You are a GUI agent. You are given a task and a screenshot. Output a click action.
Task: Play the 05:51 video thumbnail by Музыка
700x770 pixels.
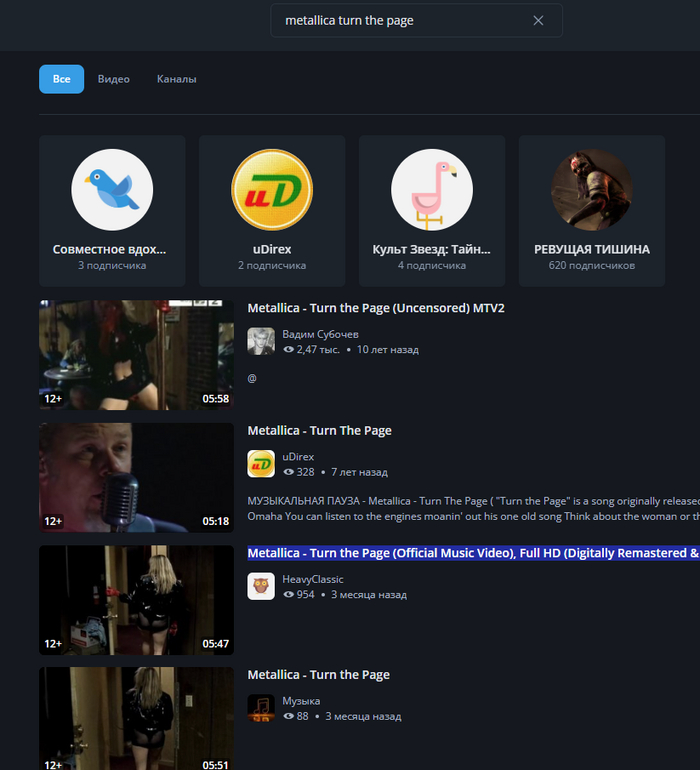[x=137, y=718]
